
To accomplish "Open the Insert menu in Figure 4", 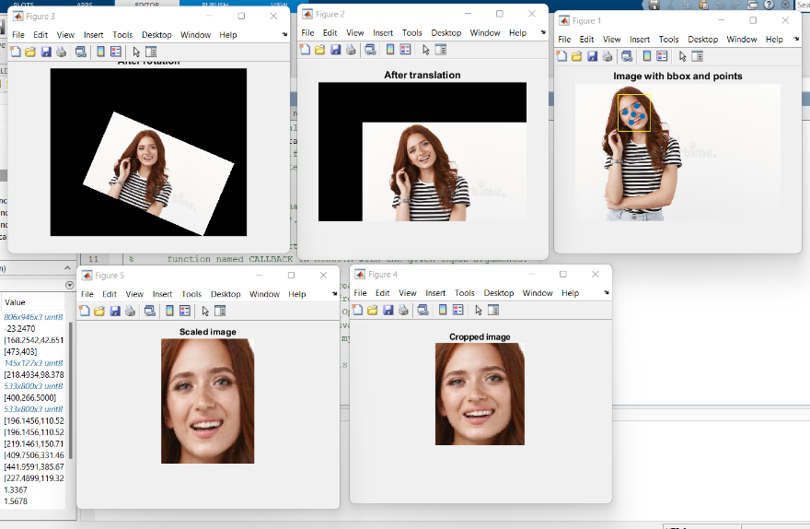I will (x=435, y=293).
